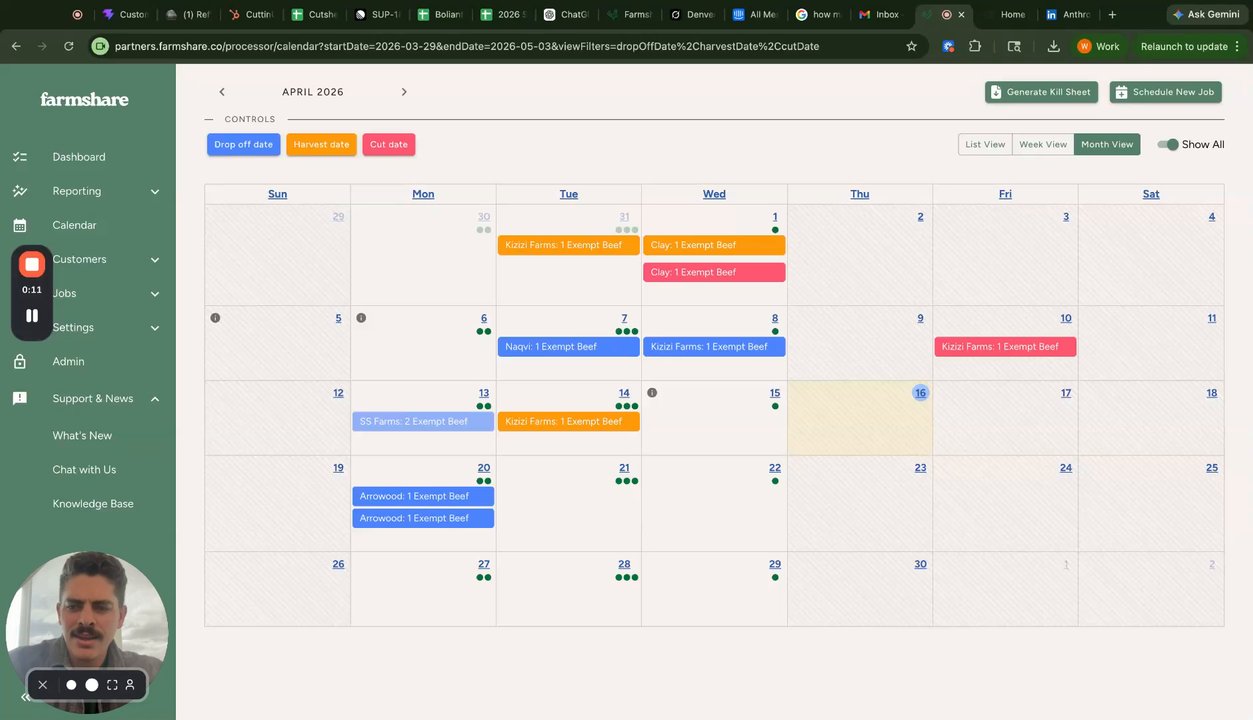Open orange Clay: 1 Exempt Beef event

coord(714,245)
